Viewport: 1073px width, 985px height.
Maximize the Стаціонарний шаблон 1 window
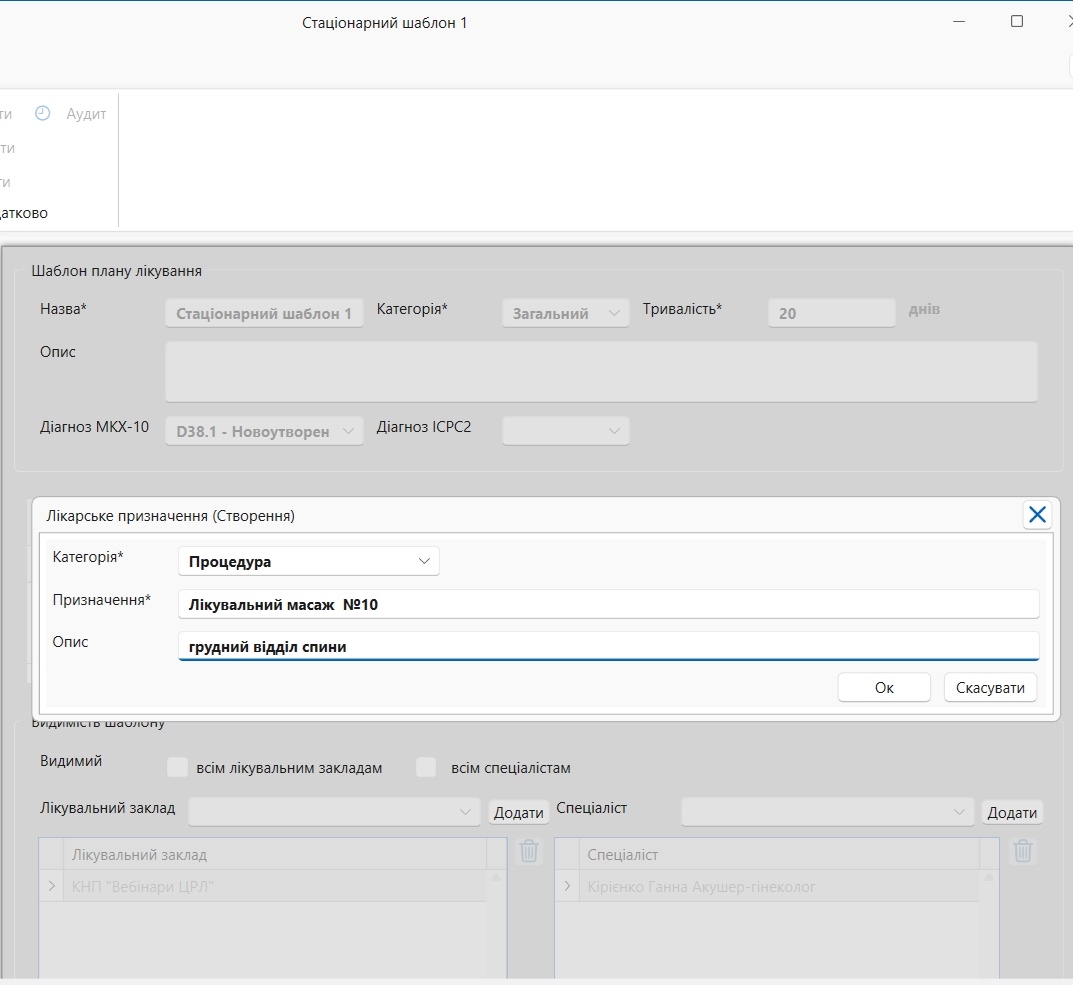[1017, 21]
